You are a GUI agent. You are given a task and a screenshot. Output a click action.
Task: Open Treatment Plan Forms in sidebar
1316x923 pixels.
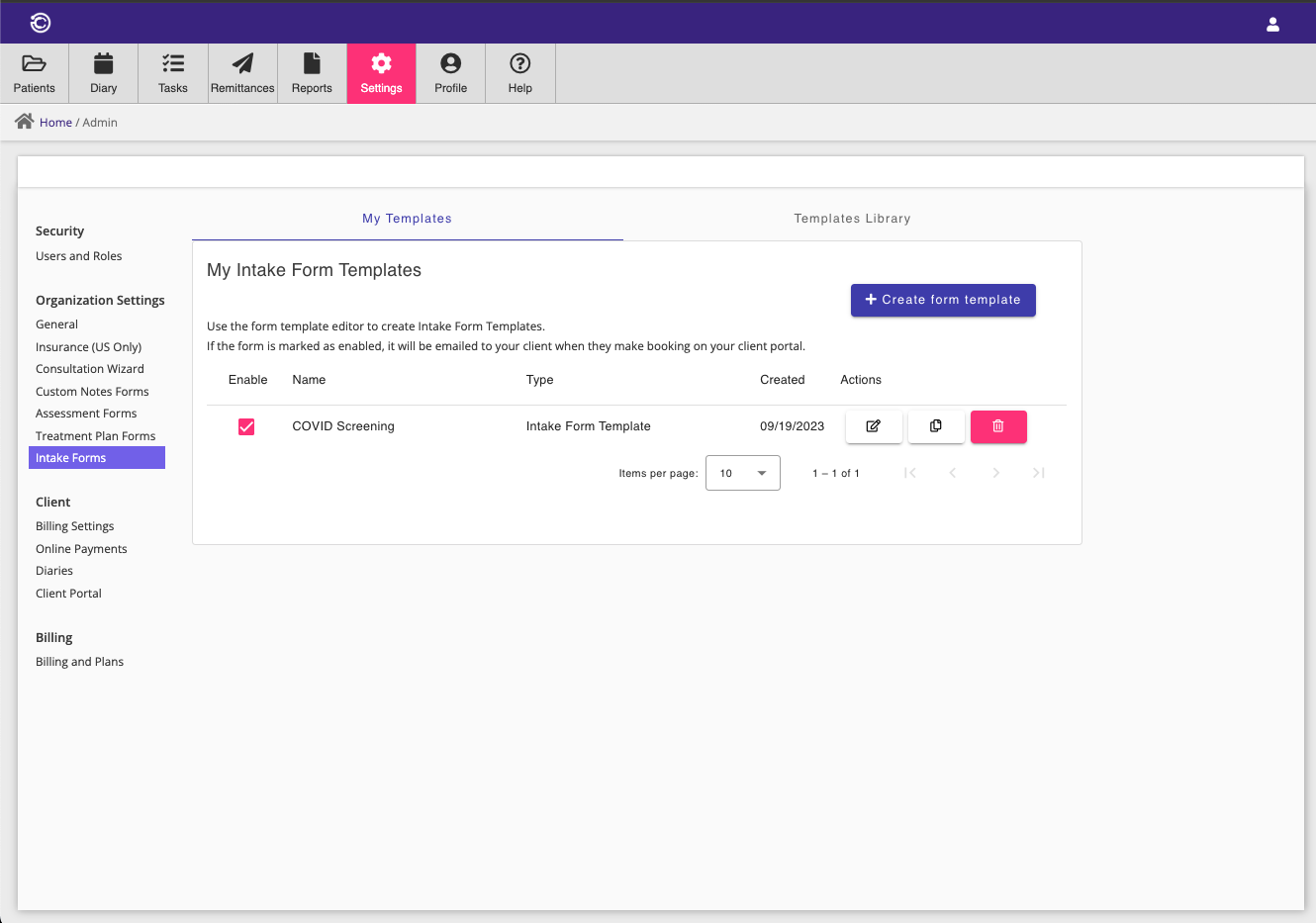coord(96,436)
